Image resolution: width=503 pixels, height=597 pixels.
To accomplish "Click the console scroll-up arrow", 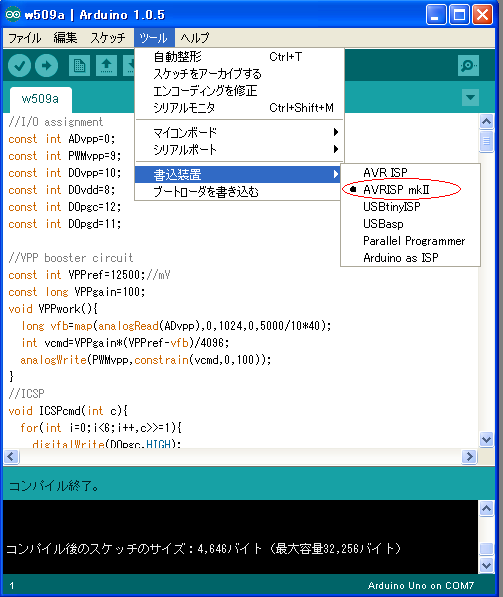I will point(486,509).
